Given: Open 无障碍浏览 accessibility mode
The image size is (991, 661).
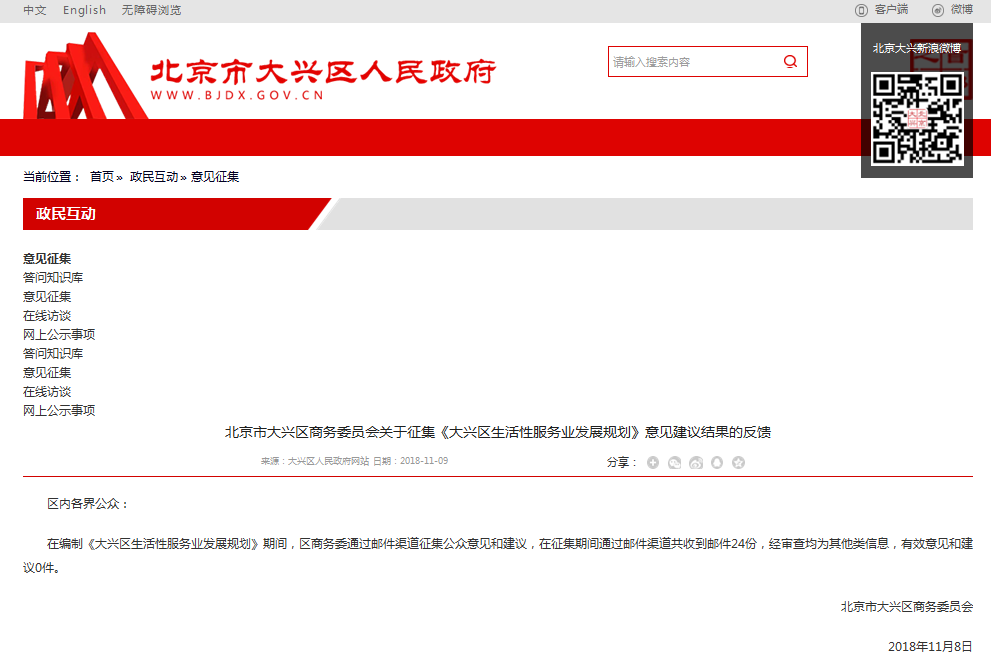Looking at the screenshot, I should [152, 10].
